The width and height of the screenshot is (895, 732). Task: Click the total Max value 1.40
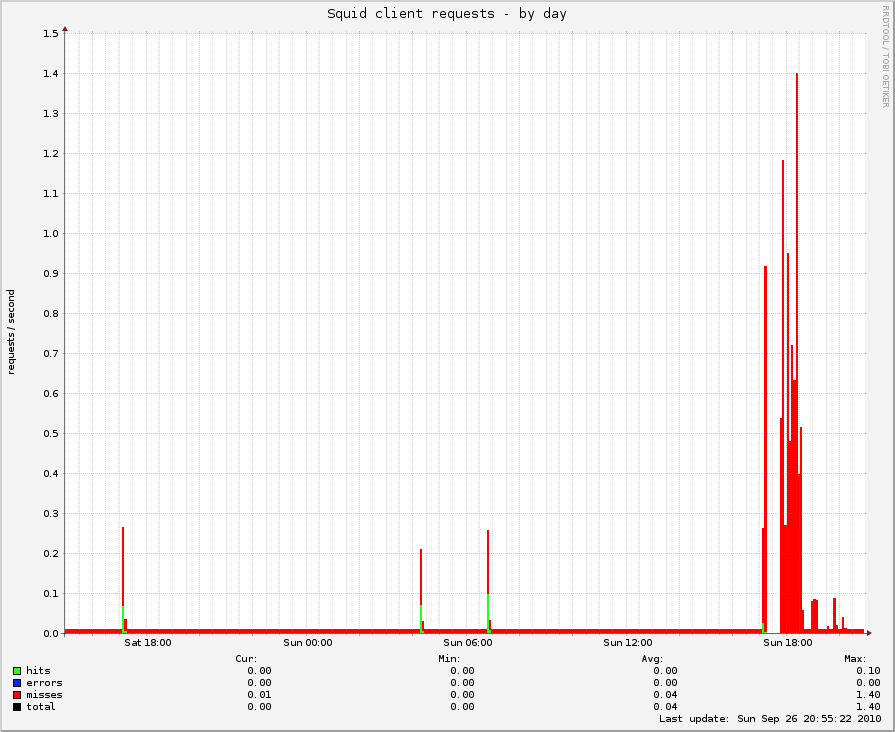[868, 707]
